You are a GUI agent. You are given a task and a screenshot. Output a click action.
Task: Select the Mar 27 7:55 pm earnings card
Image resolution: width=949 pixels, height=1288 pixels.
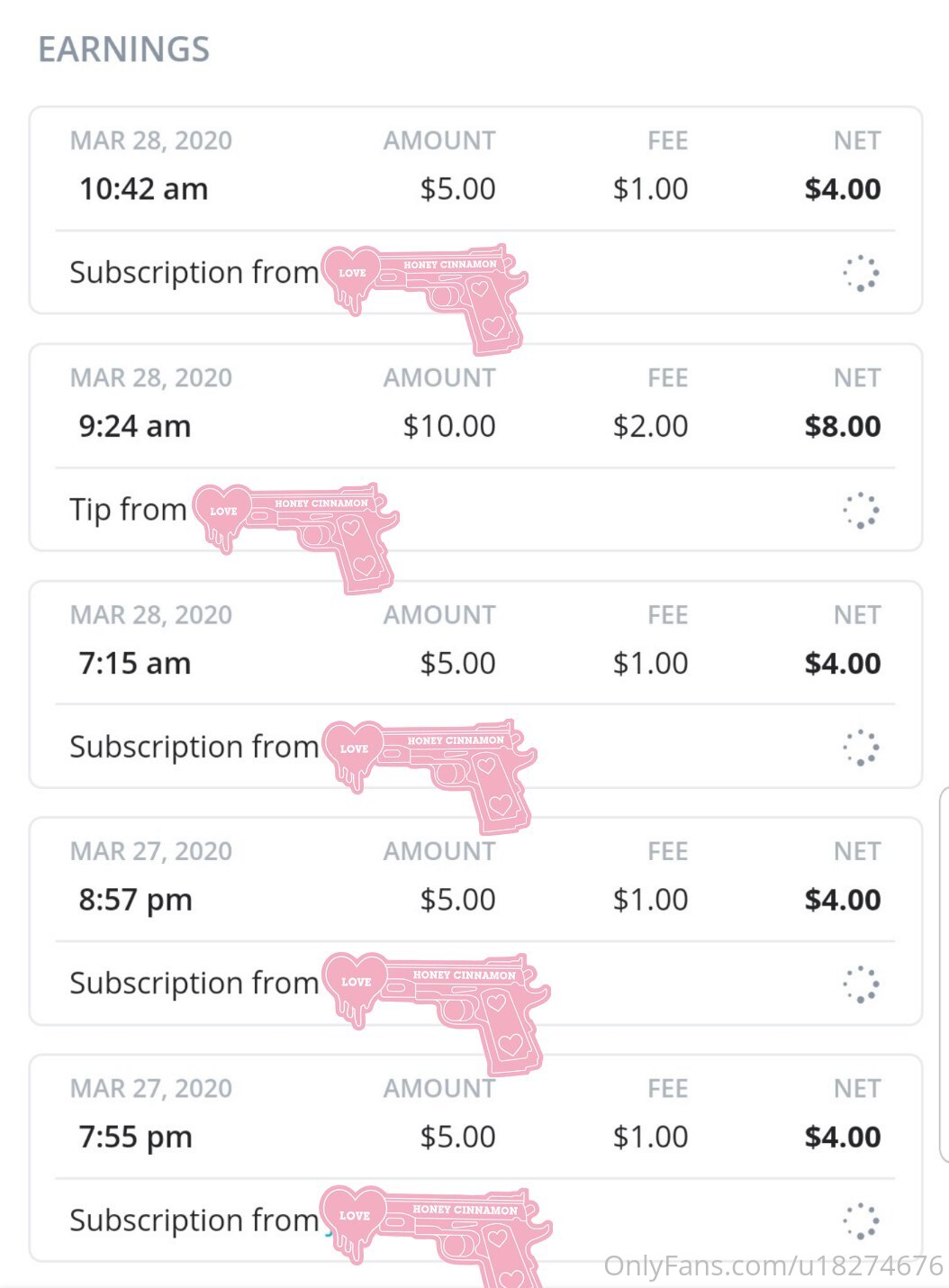click(x=475, y=1158)
